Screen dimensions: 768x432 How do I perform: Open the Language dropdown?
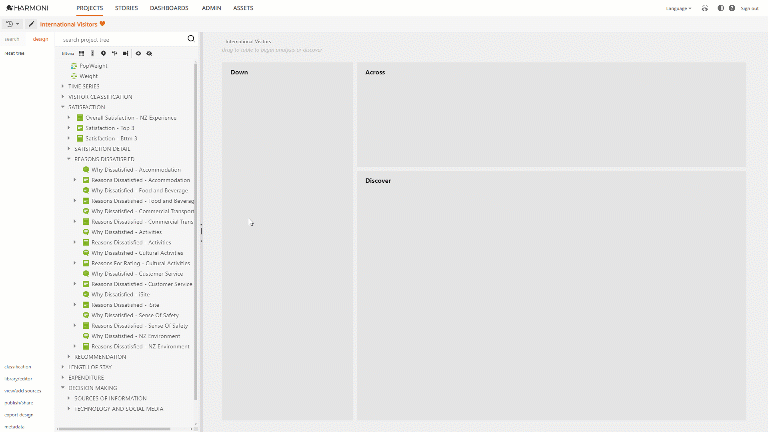coord(678,8)
